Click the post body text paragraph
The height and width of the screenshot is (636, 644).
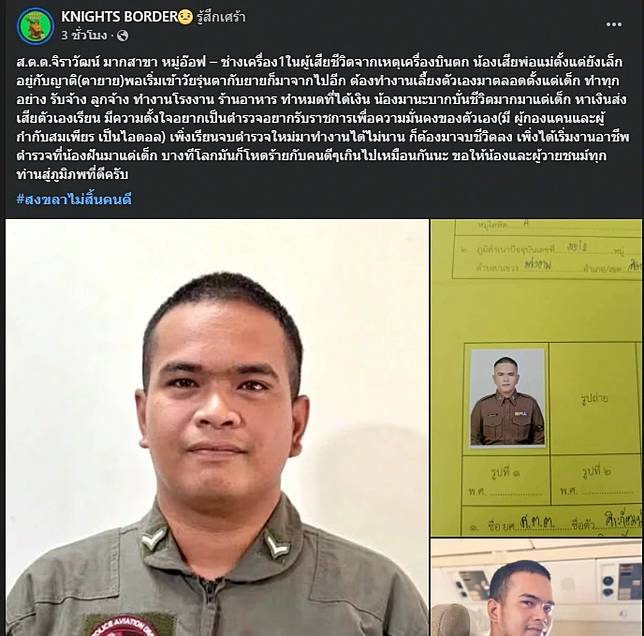click(x=322, y=118)
